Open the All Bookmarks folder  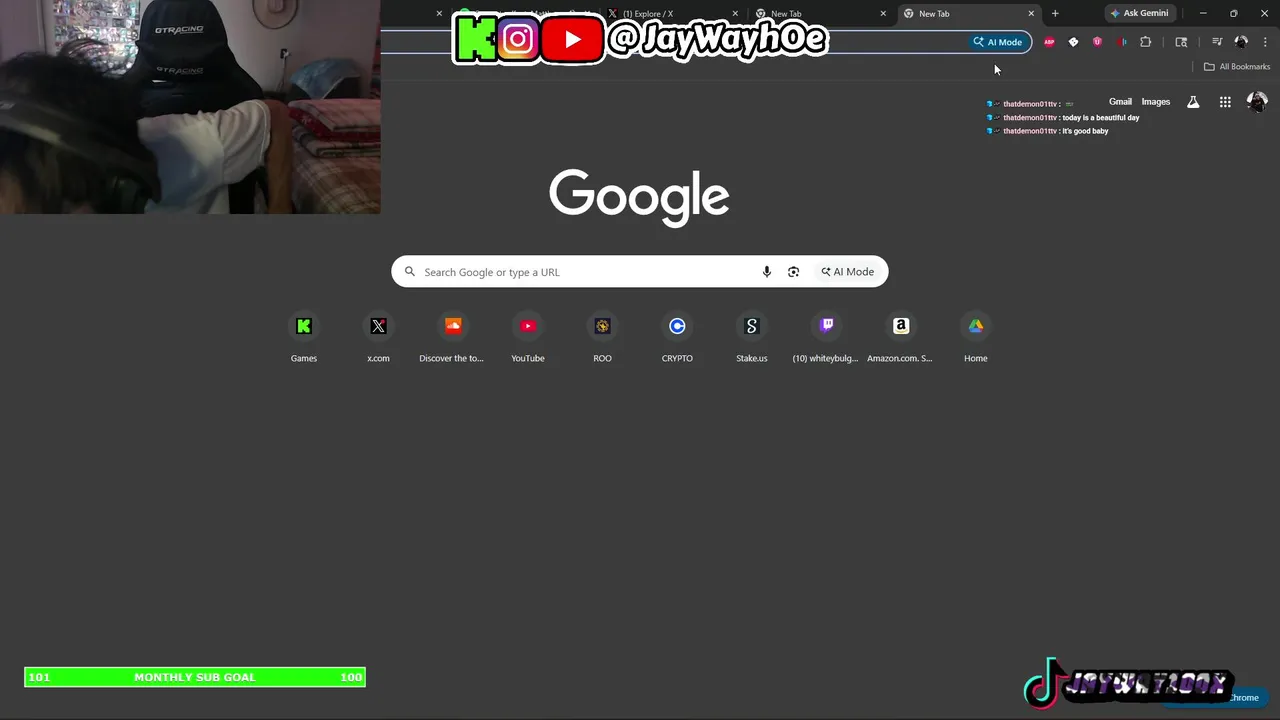click(x=1237, y=67)
